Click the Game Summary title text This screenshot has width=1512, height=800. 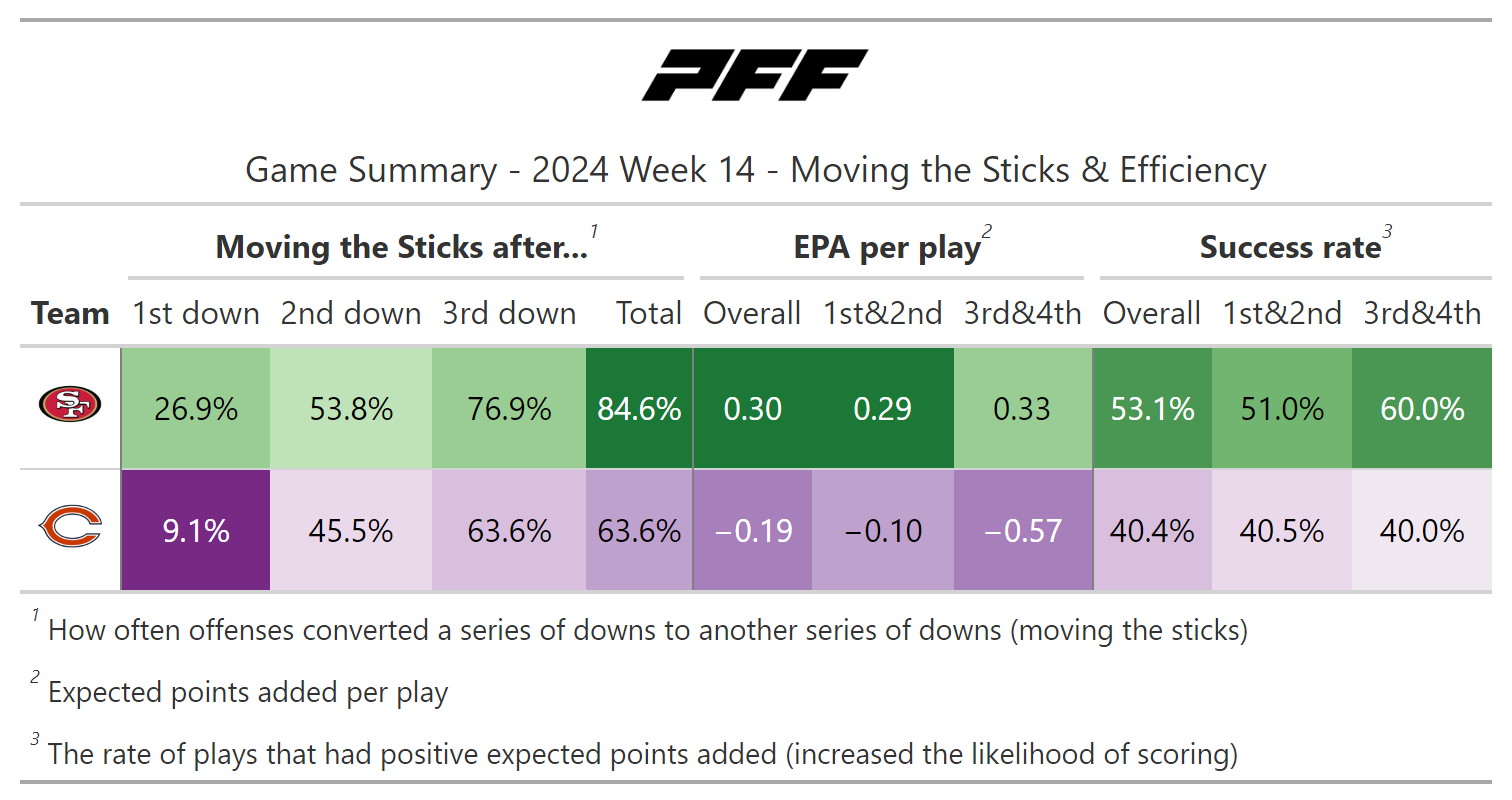point(755,170)
